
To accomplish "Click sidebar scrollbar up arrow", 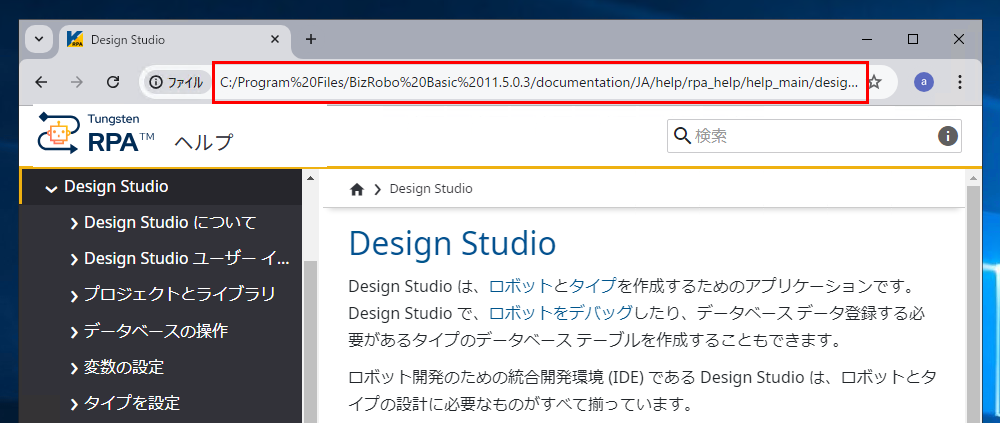I will [311, 178].
